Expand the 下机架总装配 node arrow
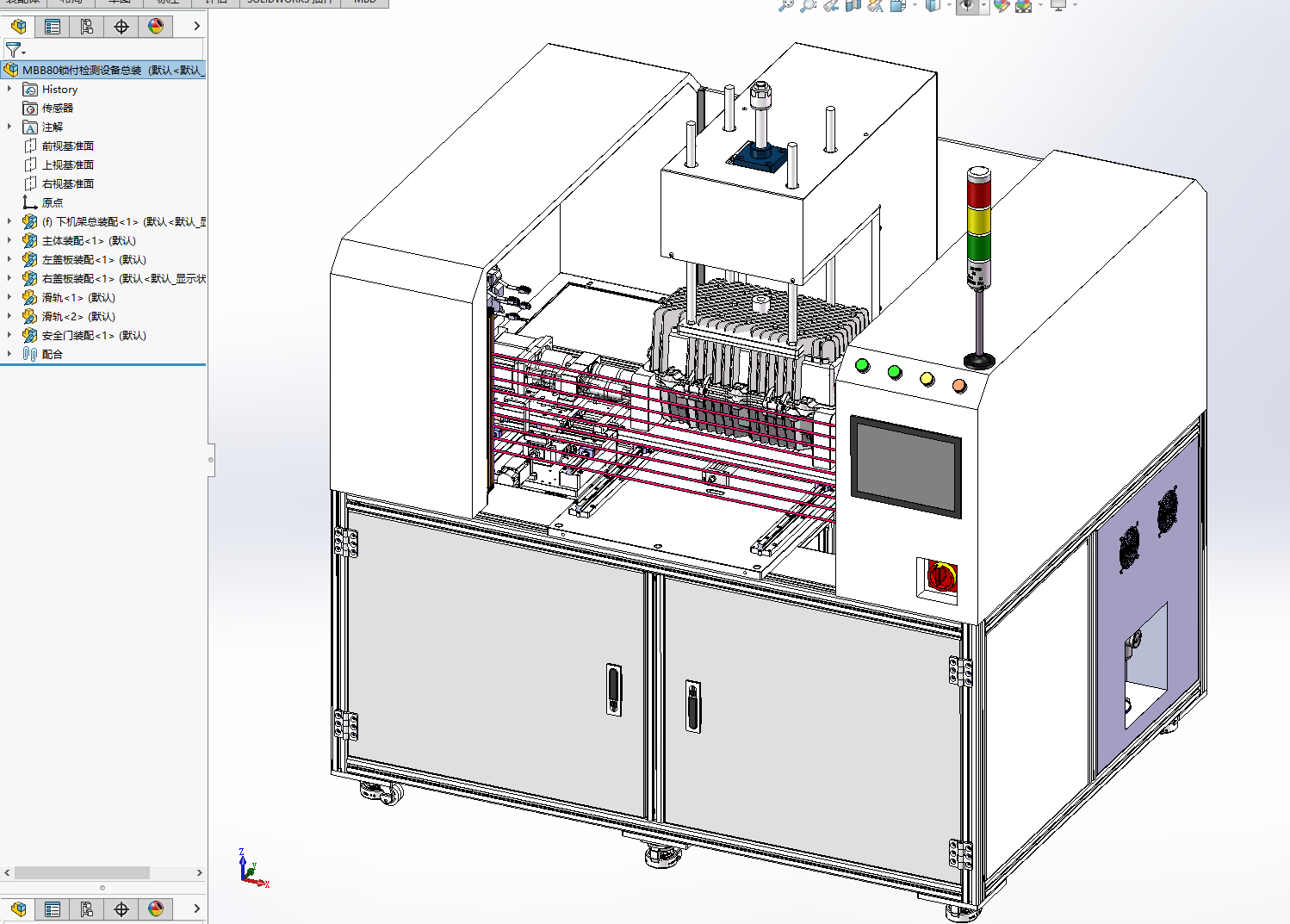 [9, 221]
